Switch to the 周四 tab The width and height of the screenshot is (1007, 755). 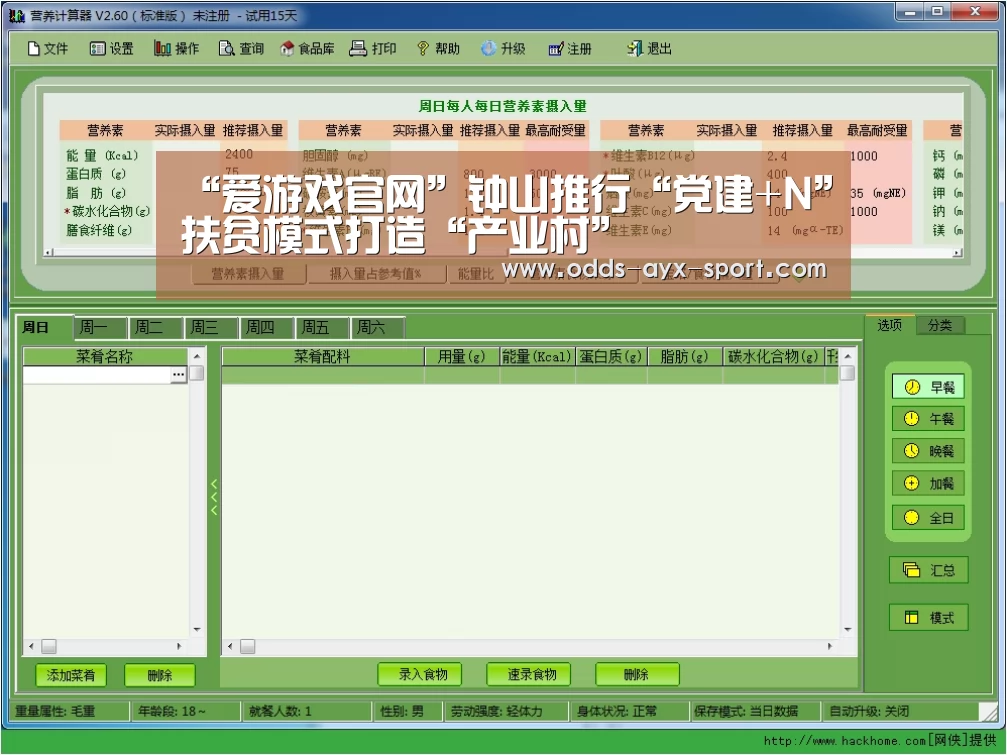267,327
